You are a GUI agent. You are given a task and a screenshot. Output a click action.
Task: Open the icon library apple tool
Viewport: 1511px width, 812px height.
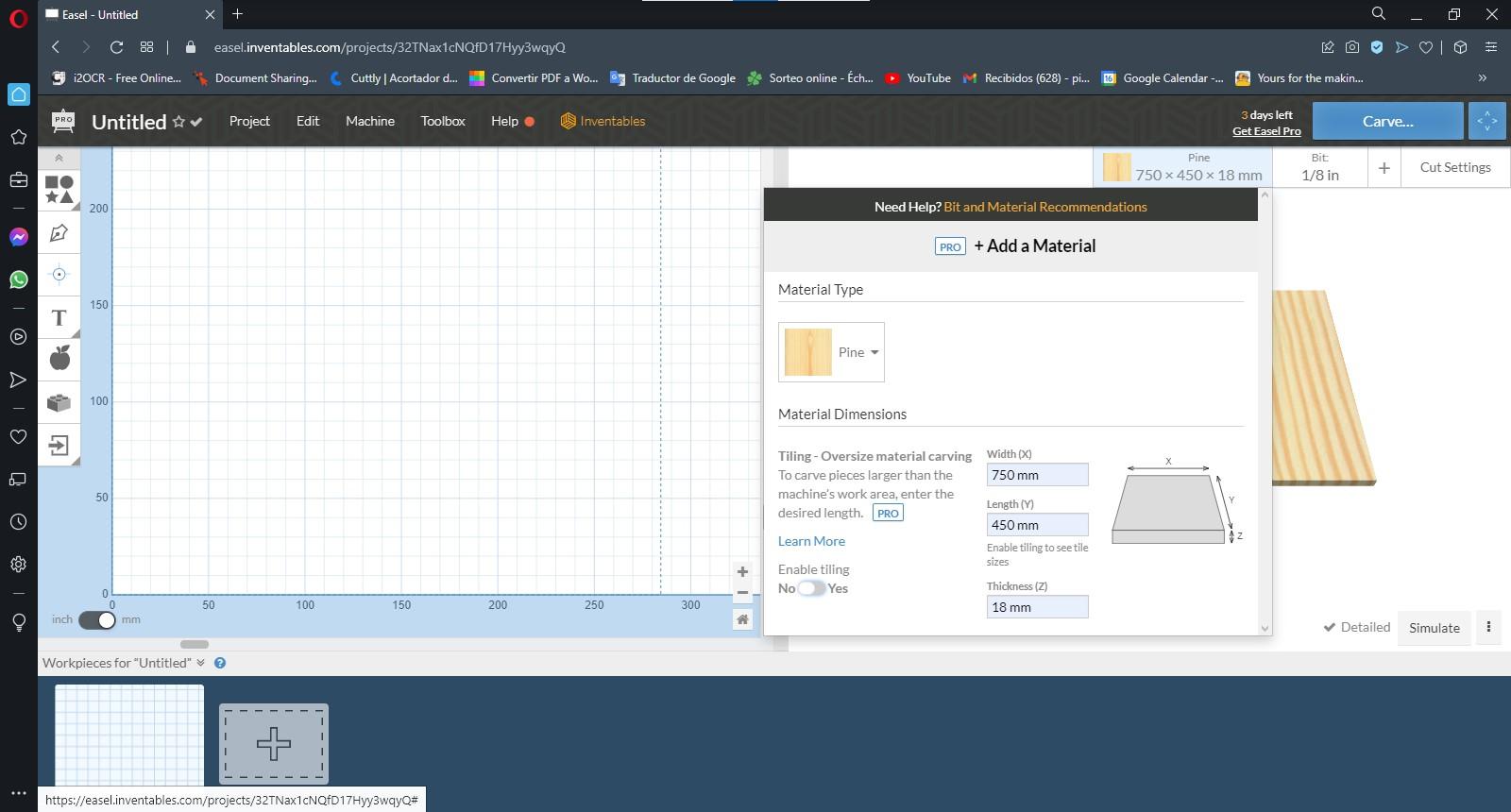[59, 359]
